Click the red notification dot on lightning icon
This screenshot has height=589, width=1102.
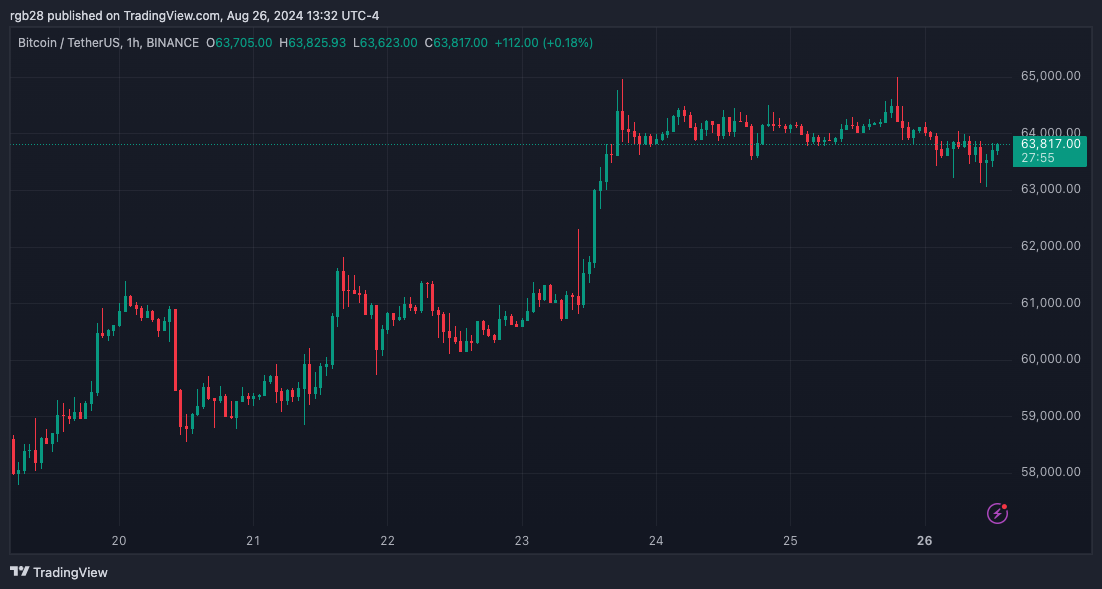tap(1006, 505)
